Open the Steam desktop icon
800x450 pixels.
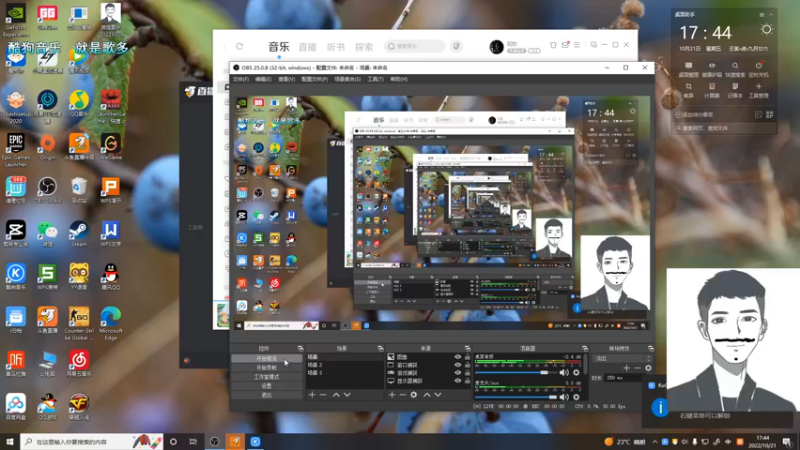coord(79,234)
